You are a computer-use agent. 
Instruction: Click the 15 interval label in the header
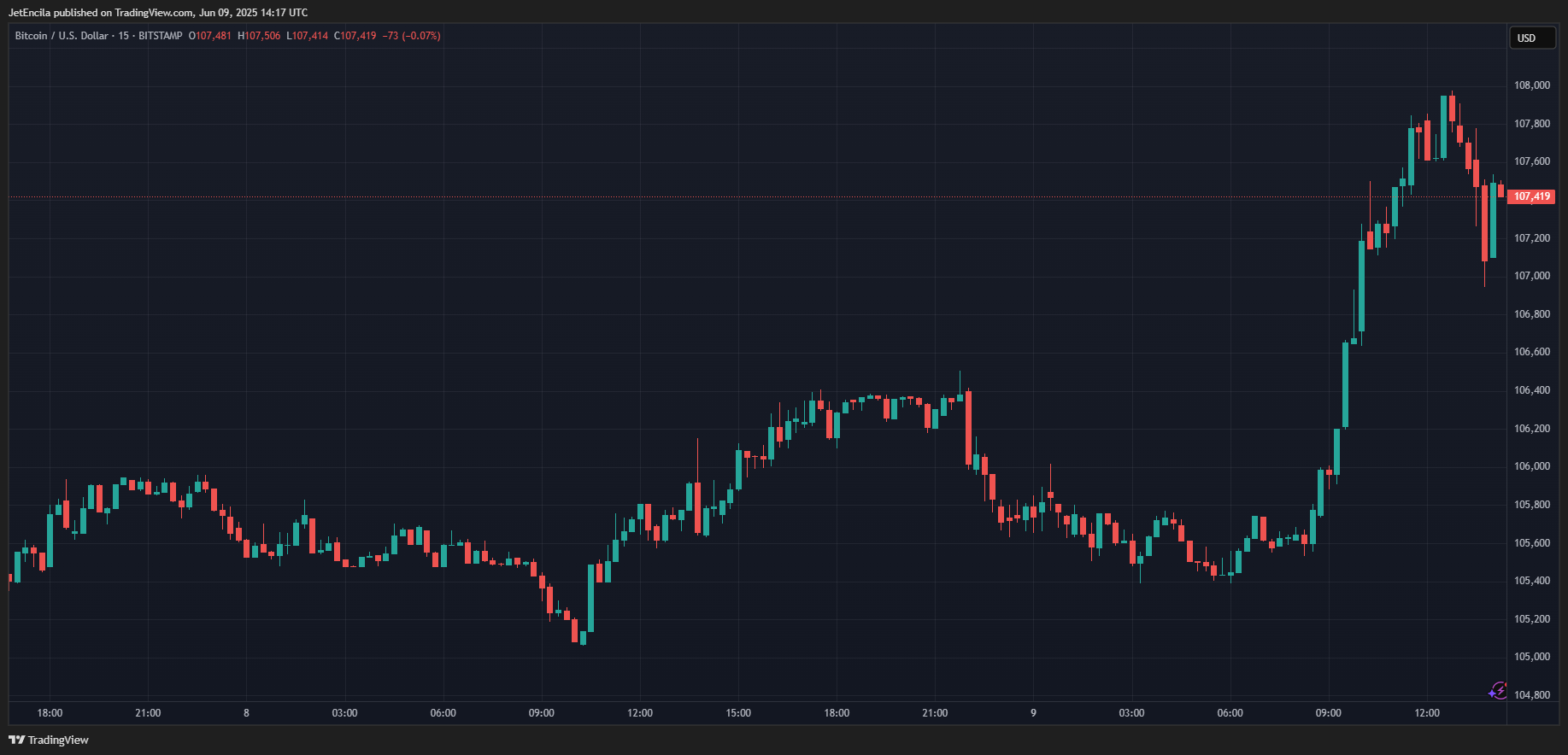coord(124,36)
